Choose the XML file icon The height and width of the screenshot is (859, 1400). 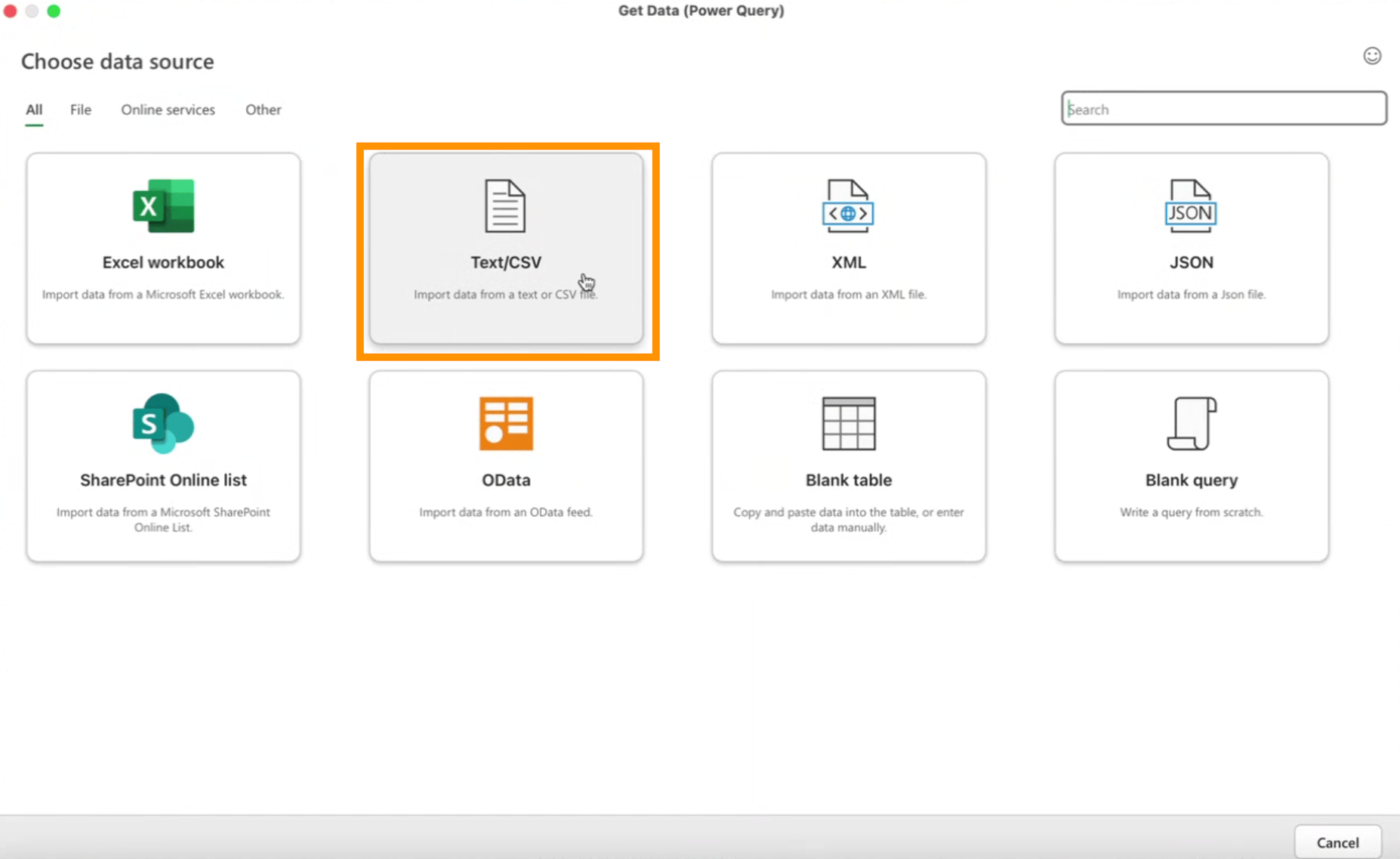point(848,205)
